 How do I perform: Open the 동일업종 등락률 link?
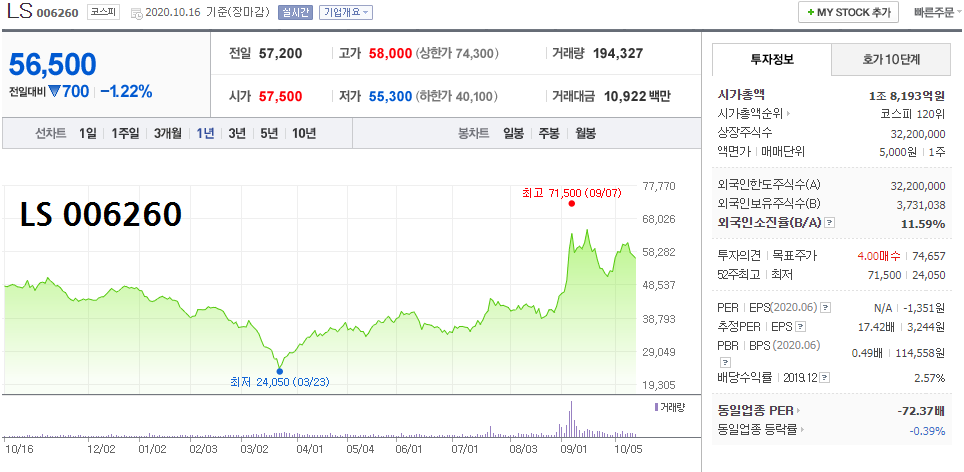click(x=757, y=430)
